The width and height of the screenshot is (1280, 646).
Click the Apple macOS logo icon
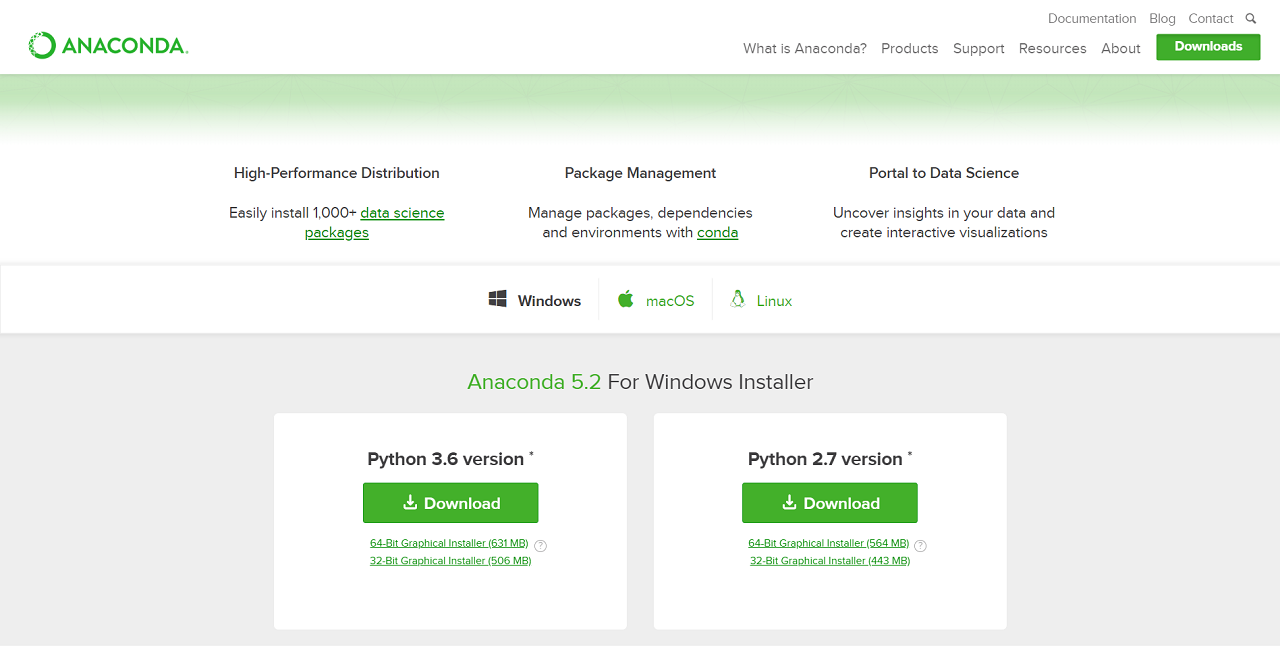tap(626, 299)
